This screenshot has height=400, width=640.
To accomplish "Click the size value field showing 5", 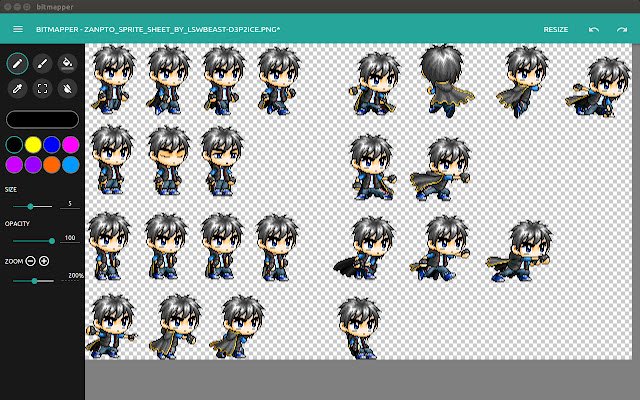I will 70,204.
